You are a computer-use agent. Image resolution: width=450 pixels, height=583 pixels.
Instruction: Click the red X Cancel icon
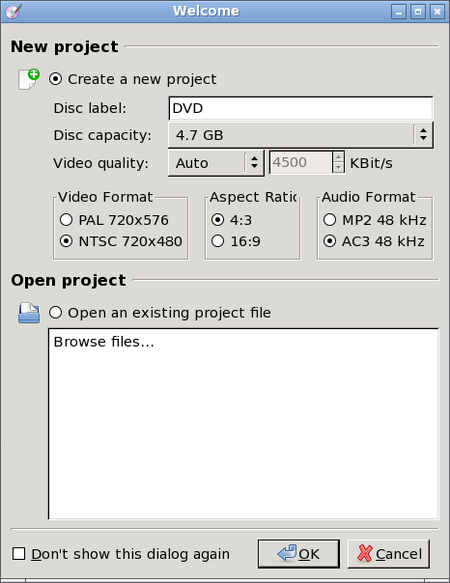click(364, 553)
